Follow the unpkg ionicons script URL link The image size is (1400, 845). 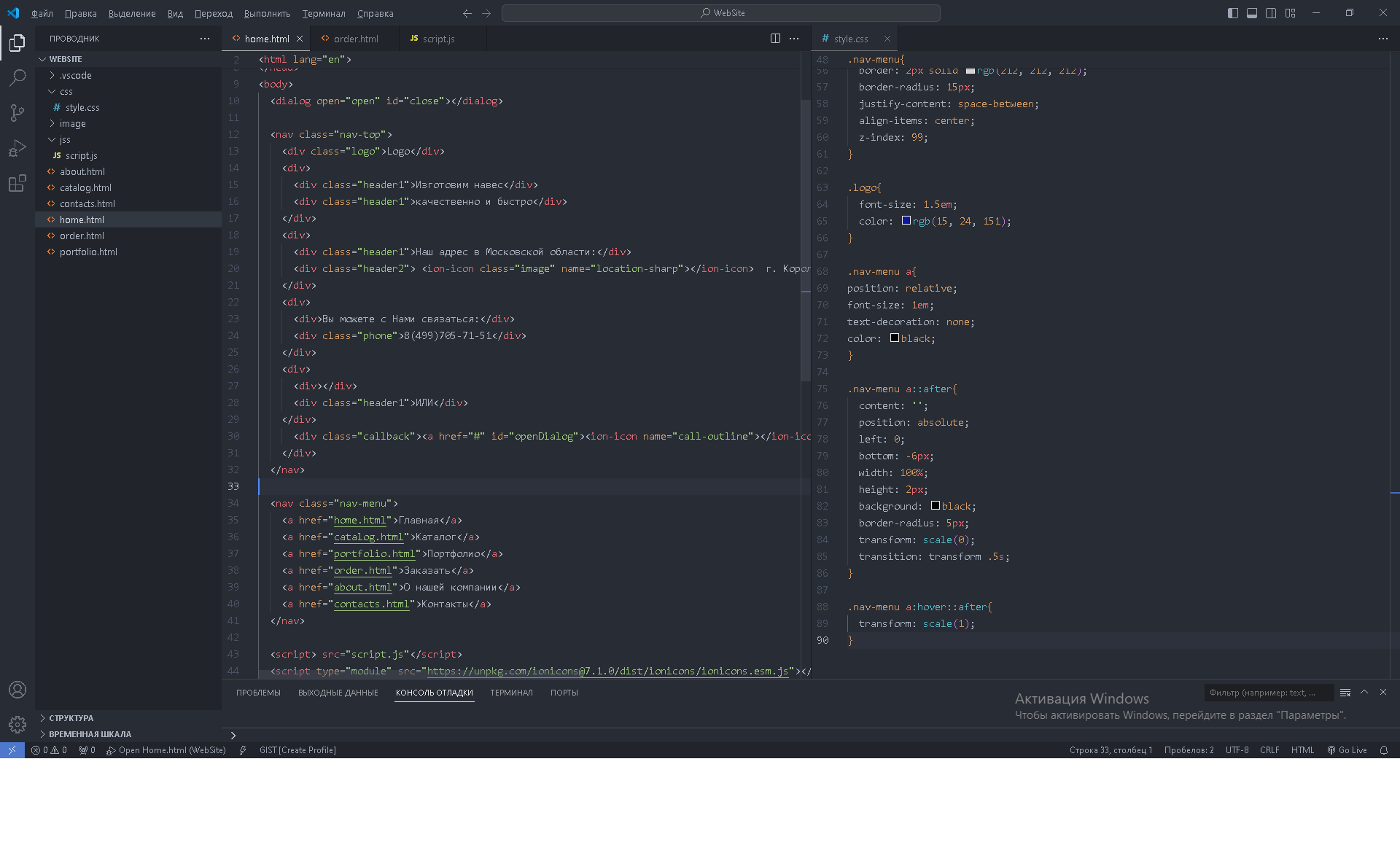click(x=608, y=671)
